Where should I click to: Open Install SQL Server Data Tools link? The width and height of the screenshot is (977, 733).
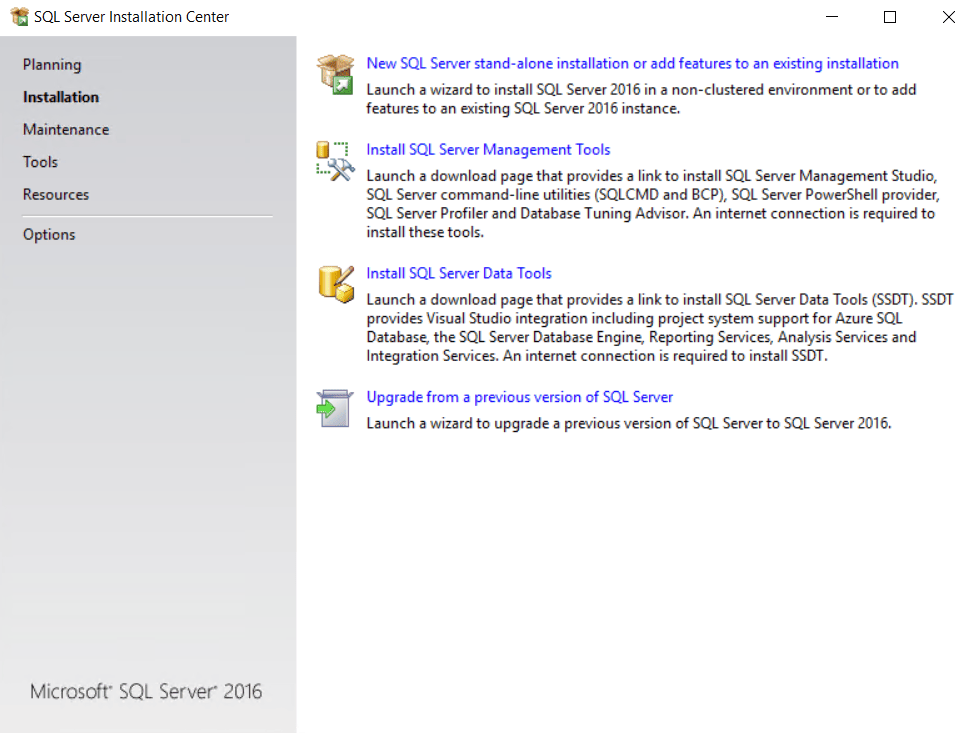(459, 272)
